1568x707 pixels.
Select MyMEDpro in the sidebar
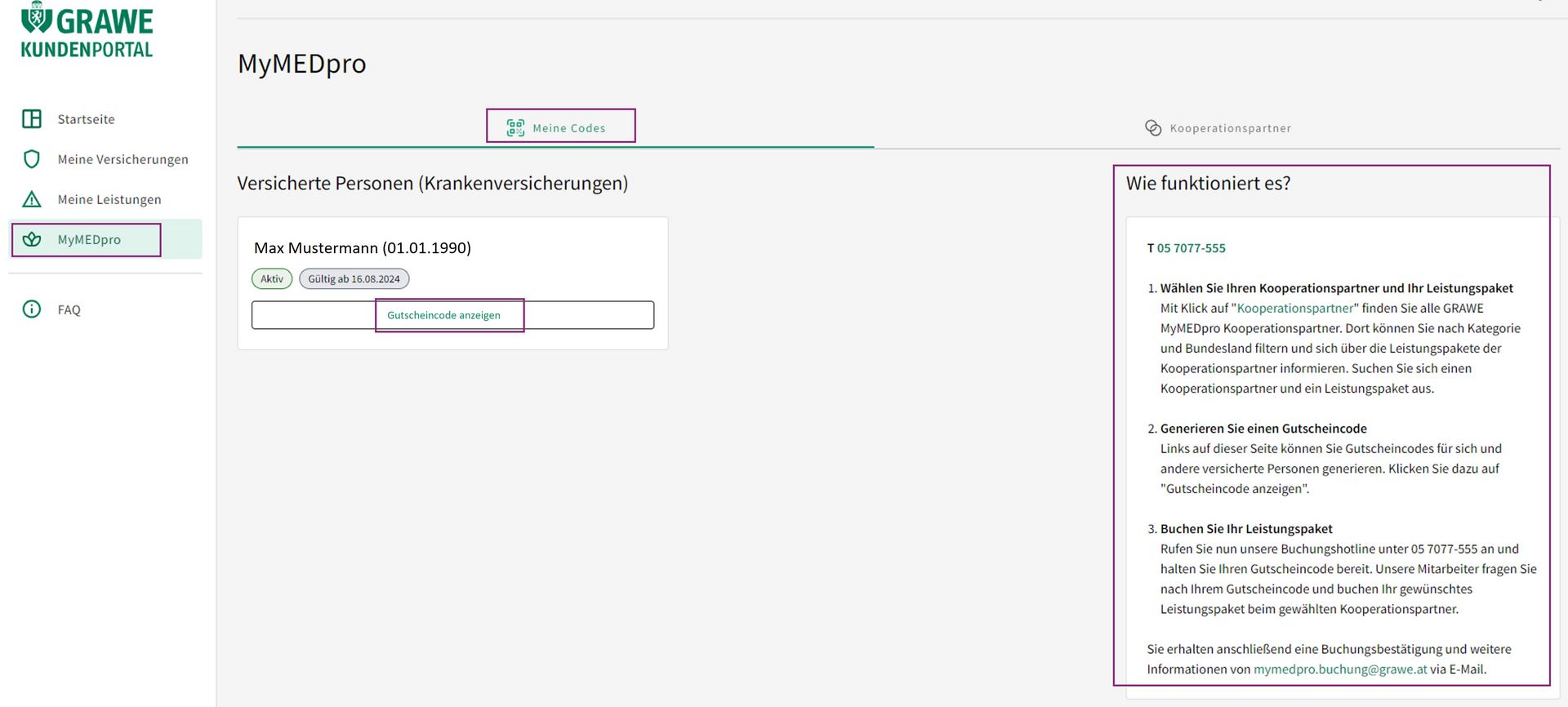105,239
